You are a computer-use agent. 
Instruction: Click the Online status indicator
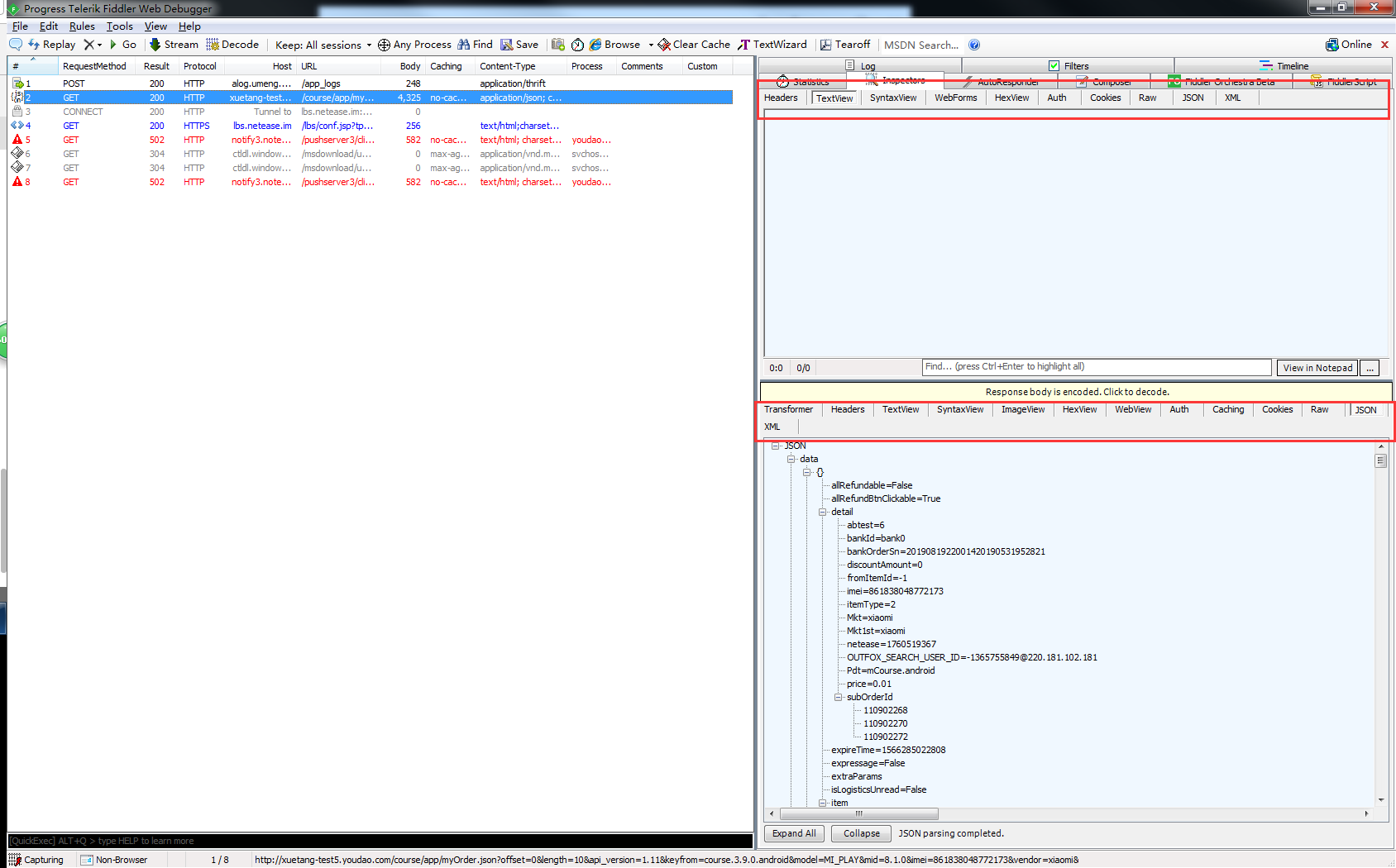tap(1349, 45)
